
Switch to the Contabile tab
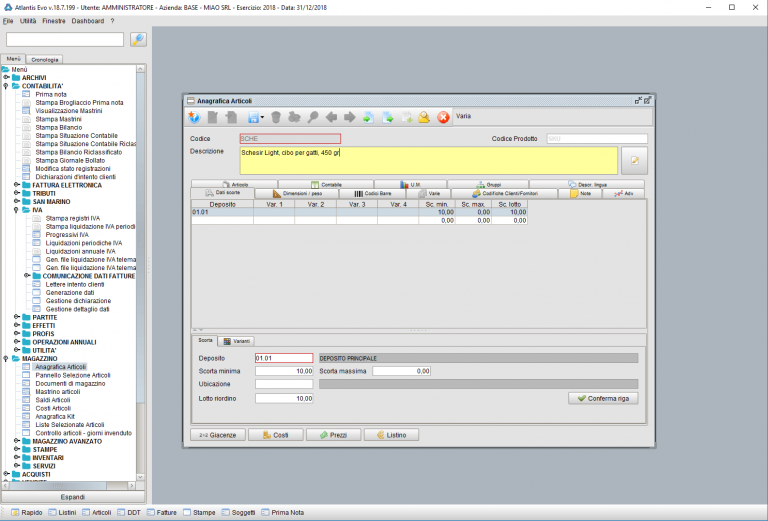[x=326, y=185]
